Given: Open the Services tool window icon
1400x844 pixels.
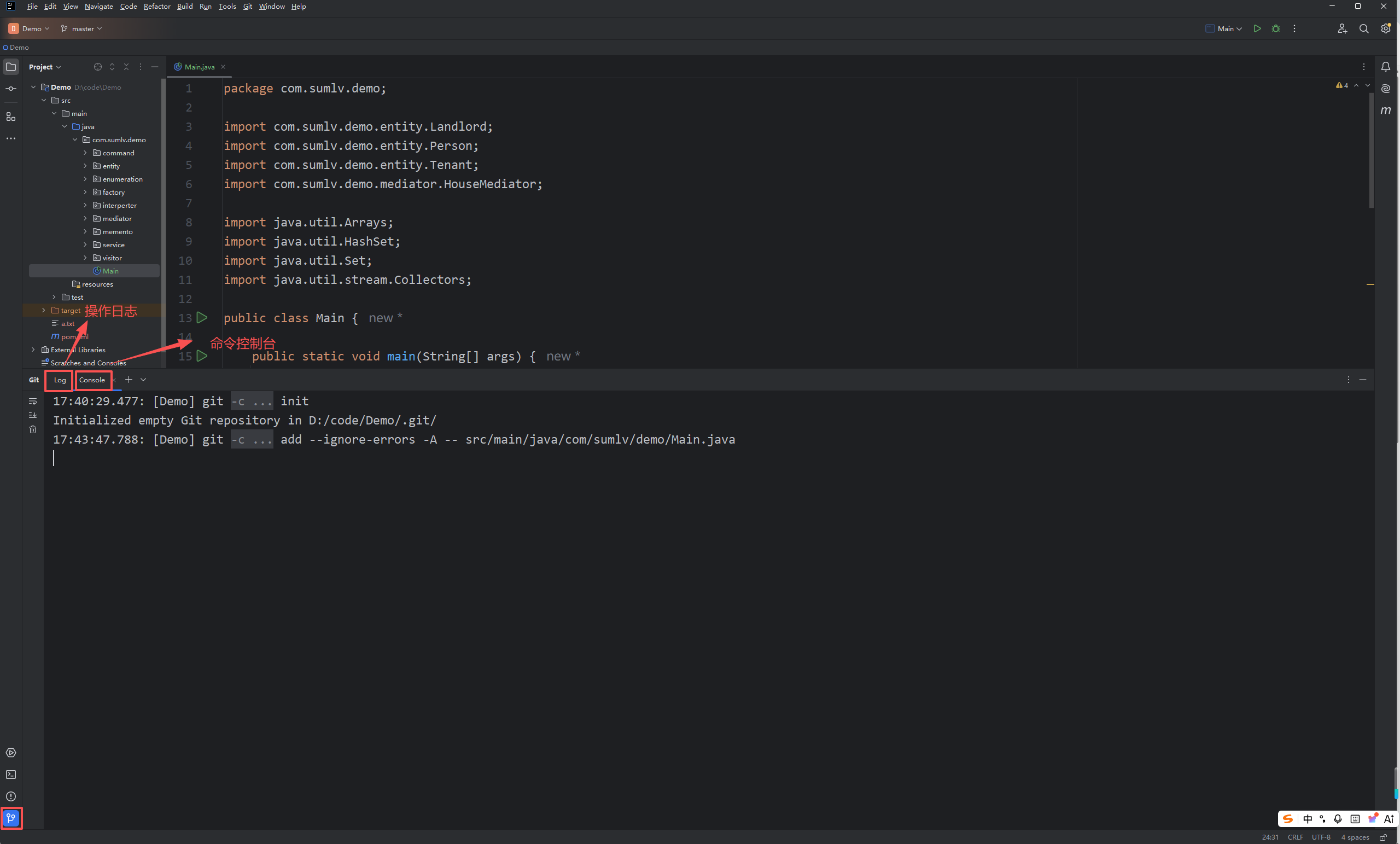Looking at the screenshot, I should (11, 753).
